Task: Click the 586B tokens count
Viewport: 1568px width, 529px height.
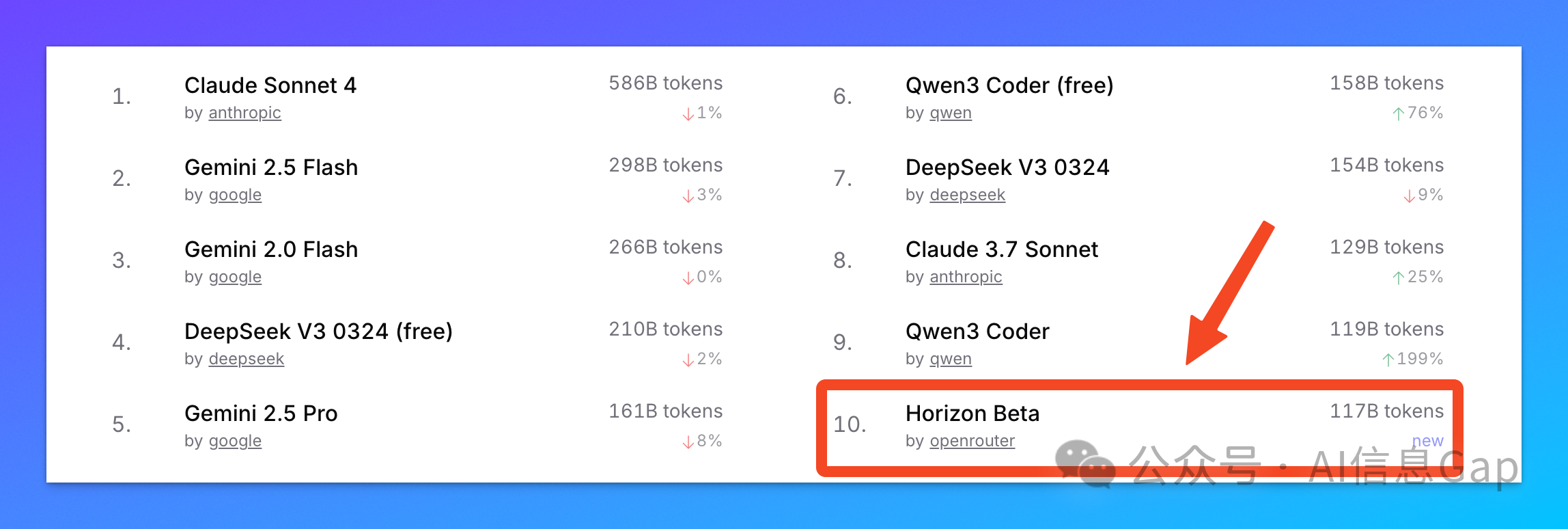Action: 666,83
